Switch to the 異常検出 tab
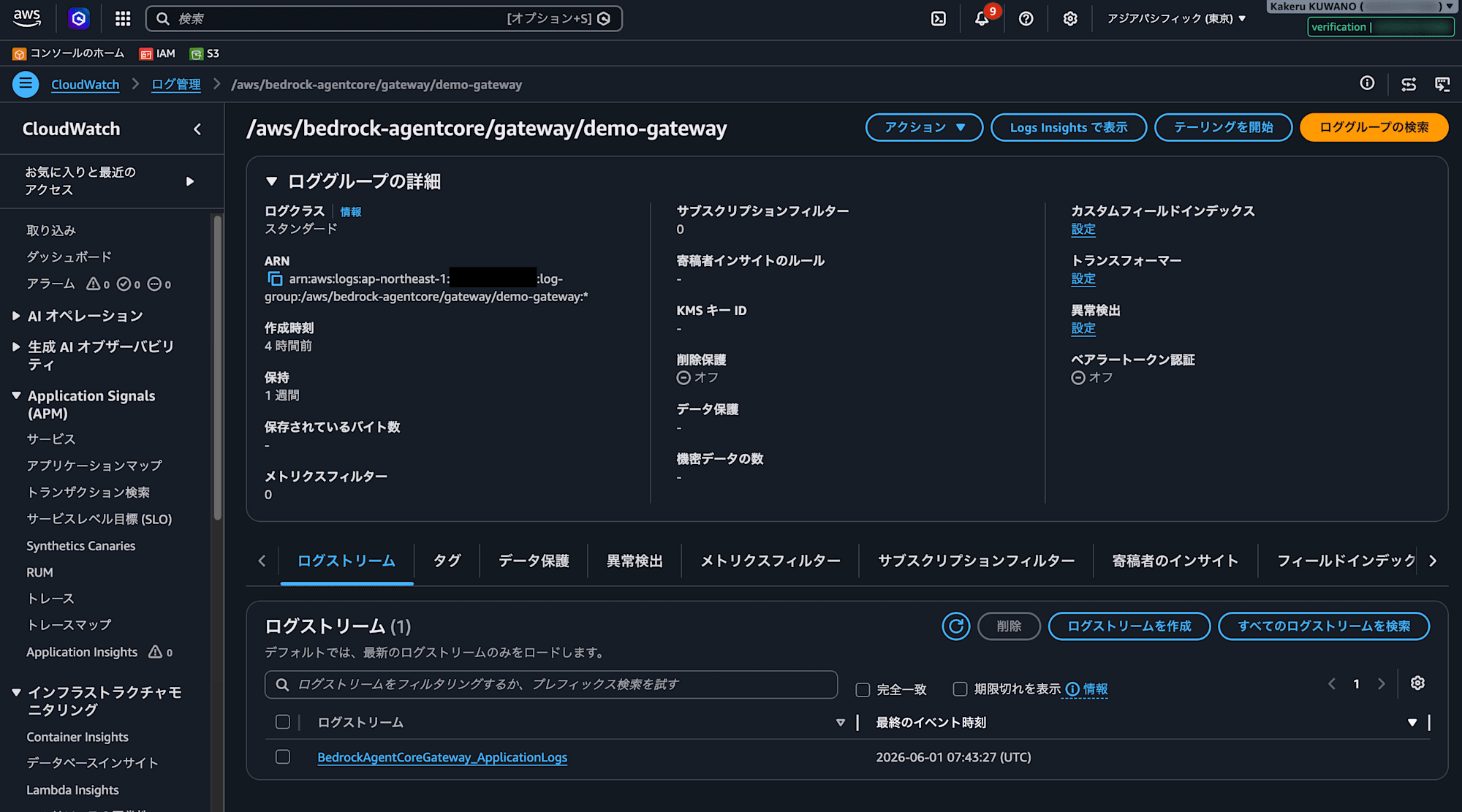 (x=635, y=561)
